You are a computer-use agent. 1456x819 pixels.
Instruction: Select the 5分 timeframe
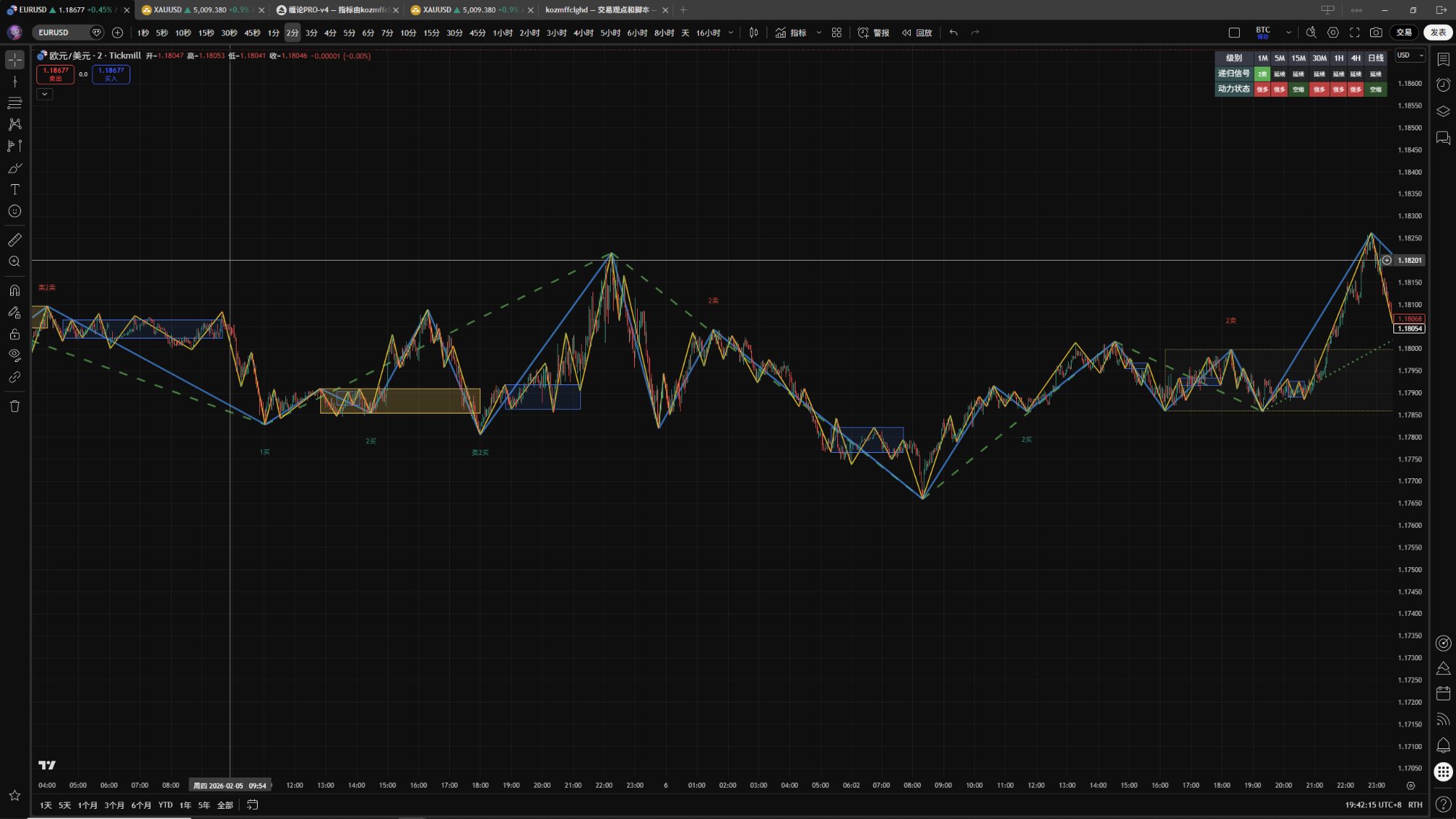click(349, 33)
